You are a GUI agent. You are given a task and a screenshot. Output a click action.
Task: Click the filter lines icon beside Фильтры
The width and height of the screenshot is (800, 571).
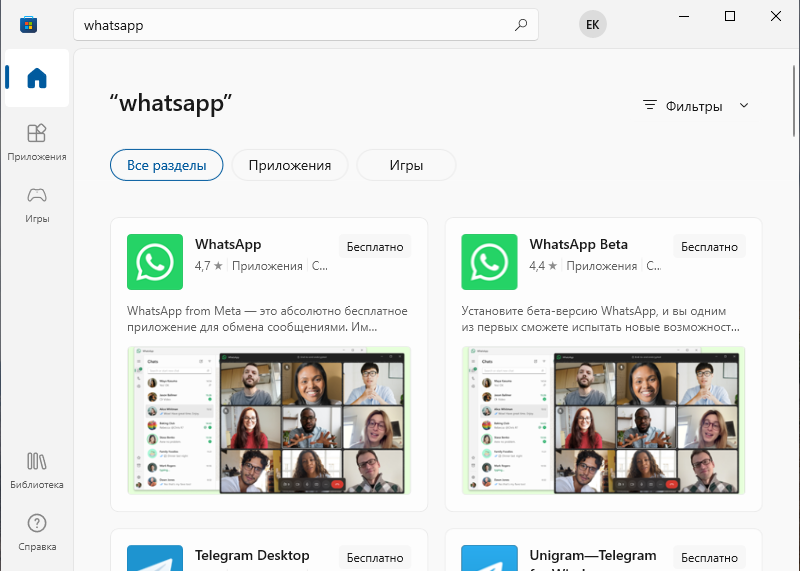pos(649,105)
